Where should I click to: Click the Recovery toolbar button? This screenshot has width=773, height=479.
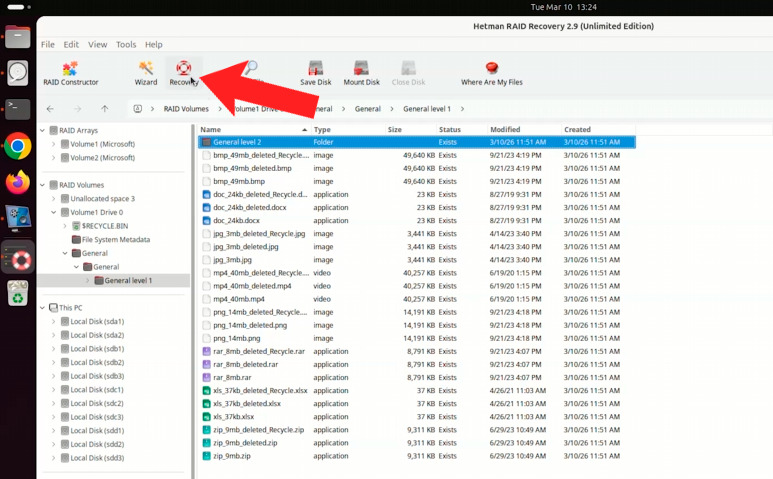pyautogui.click(x=183, y=73)
